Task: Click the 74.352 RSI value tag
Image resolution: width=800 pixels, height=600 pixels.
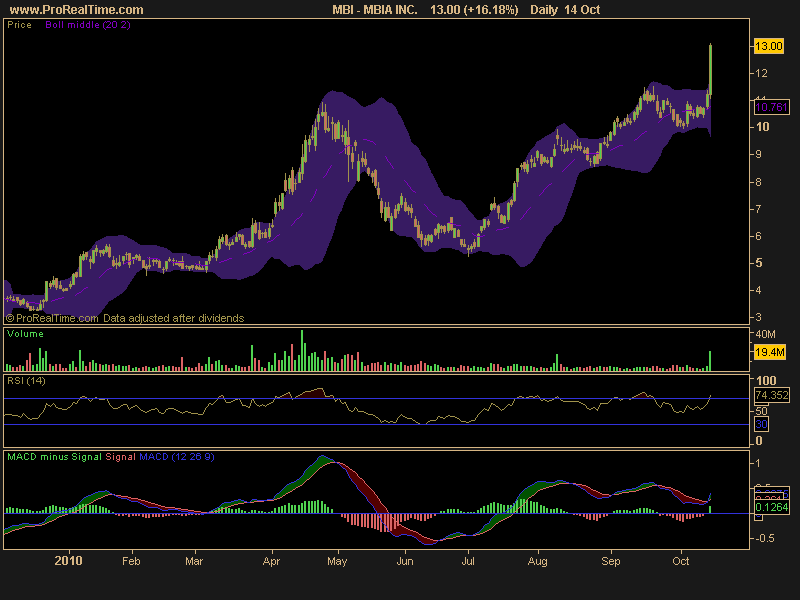Action: point(772,395)
